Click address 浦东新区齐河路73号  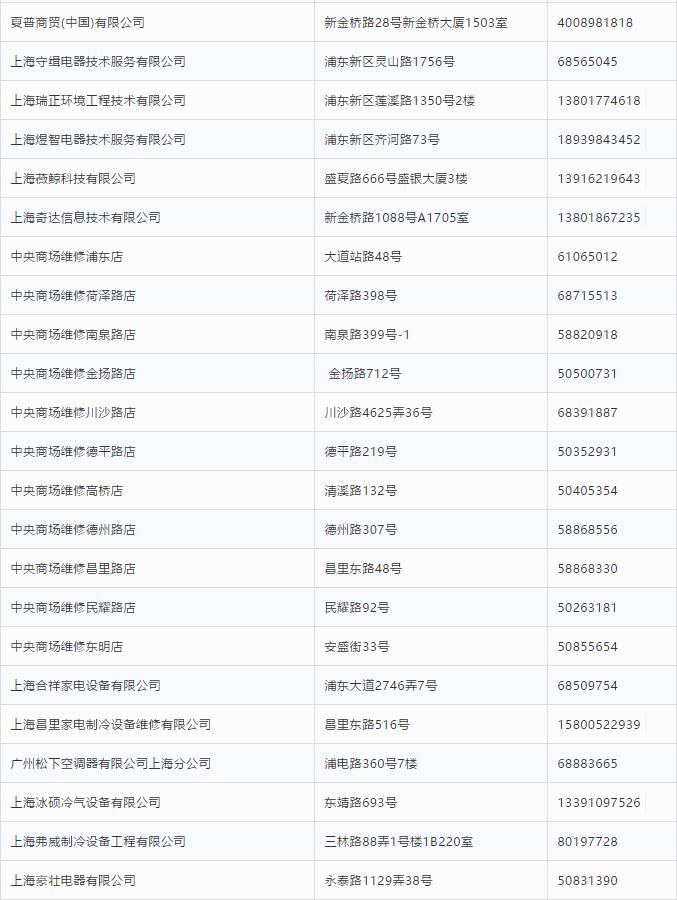(382, 139)
